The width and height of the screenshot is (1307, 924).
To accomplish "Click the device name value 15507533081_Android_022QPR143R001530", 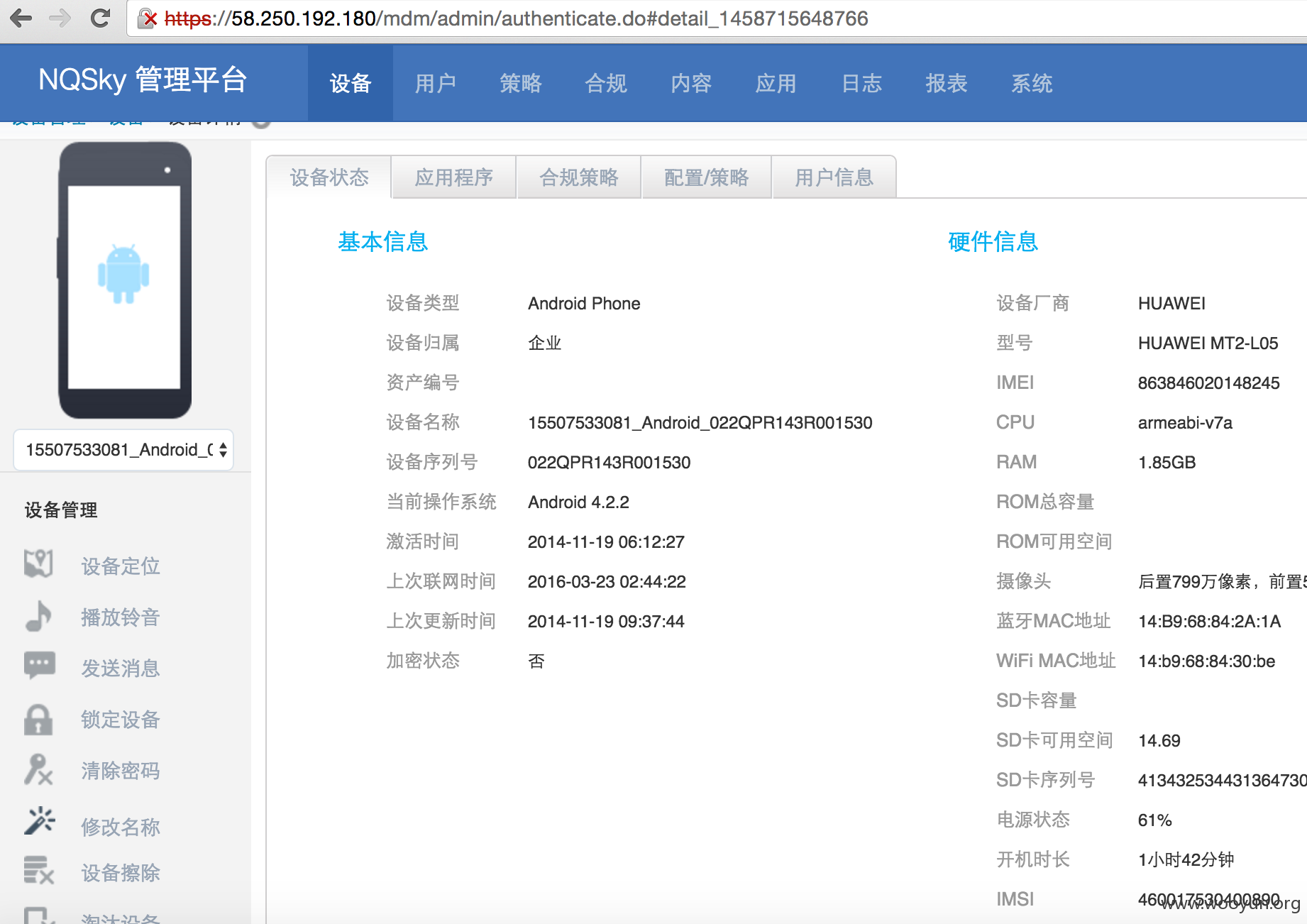I will [700, 423].
